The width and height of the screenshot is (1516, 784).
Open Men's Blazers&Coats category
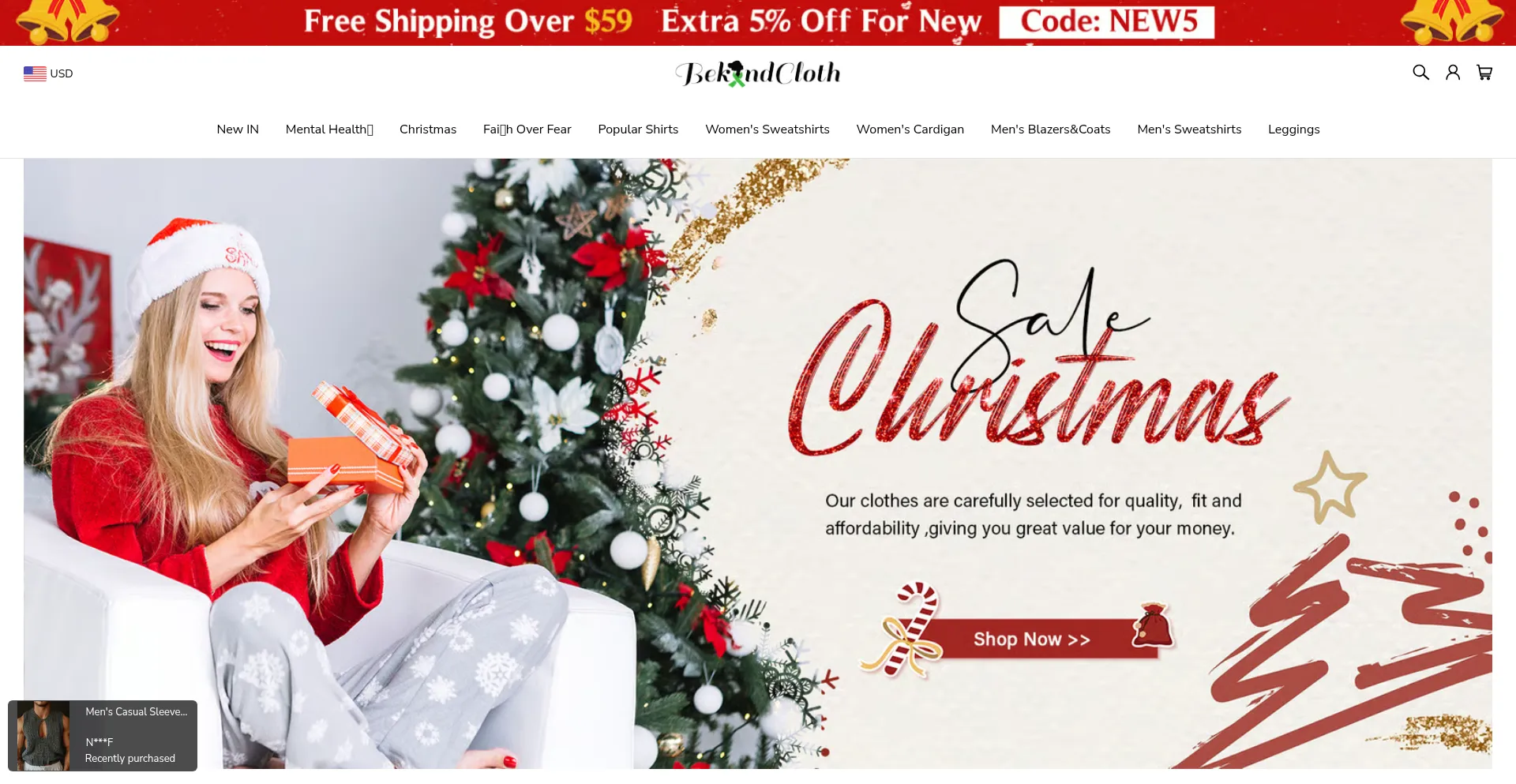(1051, 129)
